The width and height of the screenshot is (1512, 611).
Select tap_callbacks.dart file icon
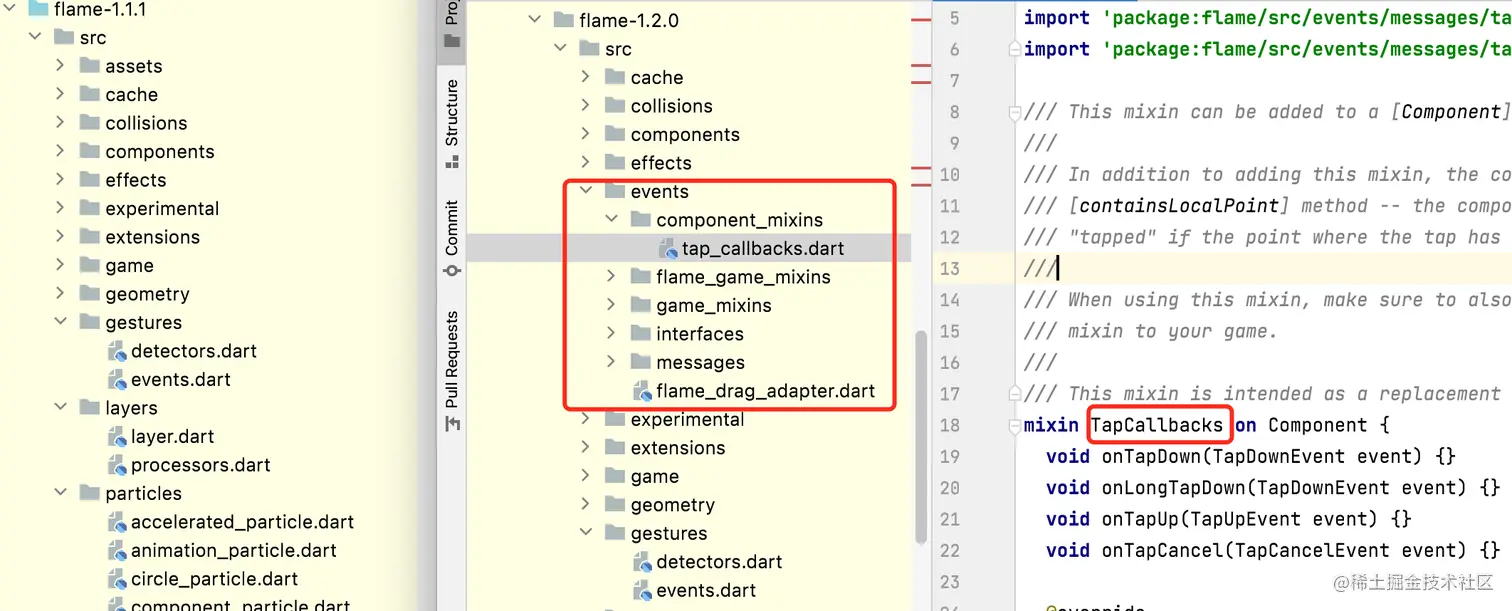coord(668,249)
